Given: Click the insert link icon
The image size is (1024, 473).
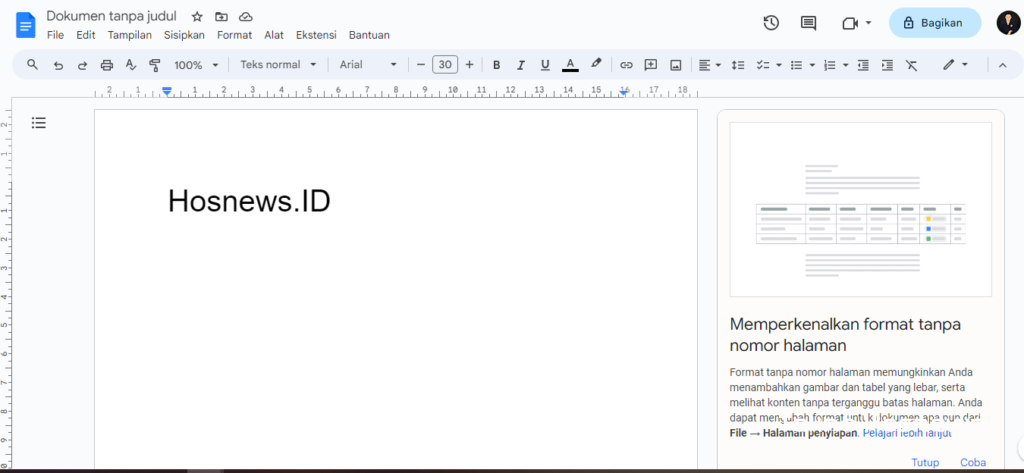Looking at the screenshot, I should [626, 65].
